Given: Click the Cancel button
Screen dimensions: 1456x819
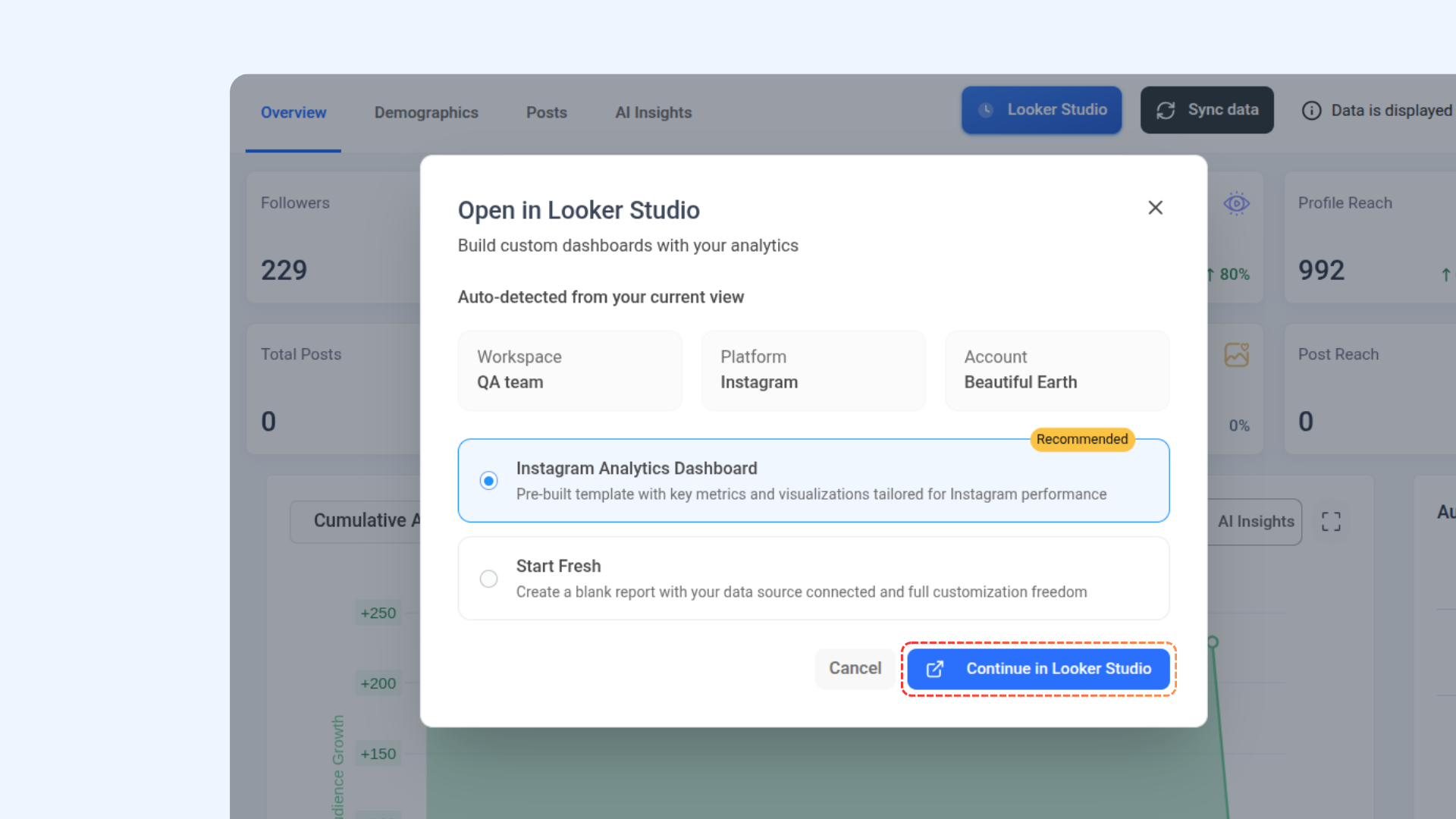Looking at the screenshot, I should pyautogui.click(x=855, y=669).
